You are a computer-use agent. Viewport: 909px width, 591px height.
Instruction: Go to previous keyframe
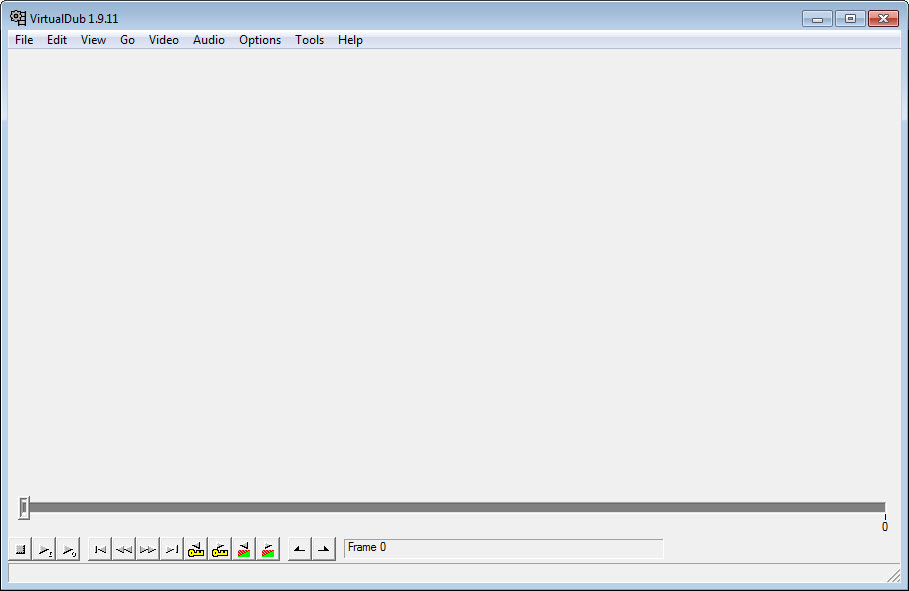196,549
